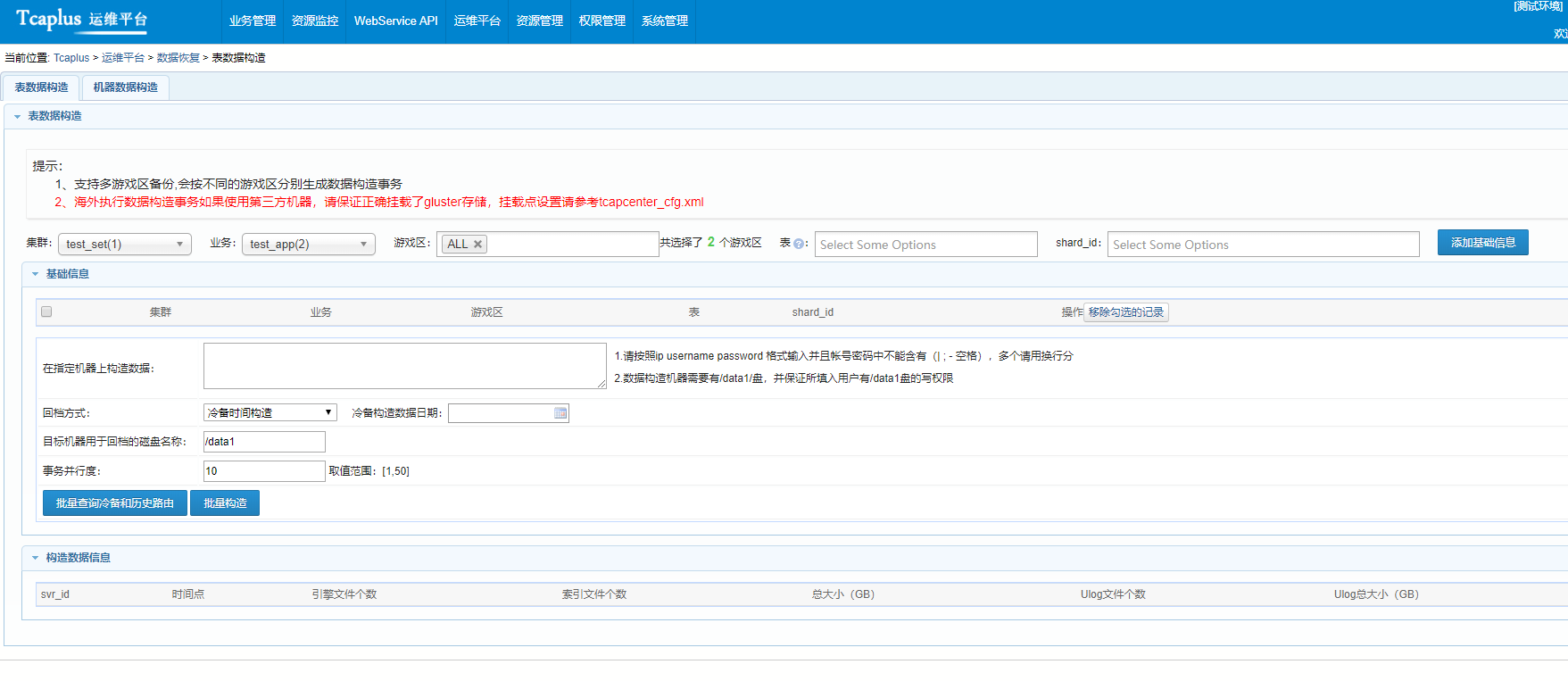Screen dimensions: 1568x681
Task: Switch to the 机器数据构造 tab
Action: [x=125, y=87]
